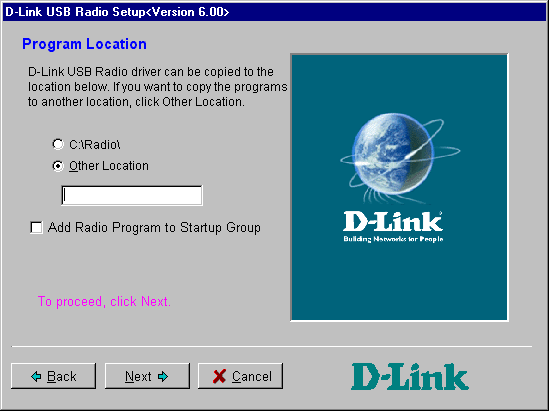
Task: Select the Other Location radio button
Action: pos(58,166)
